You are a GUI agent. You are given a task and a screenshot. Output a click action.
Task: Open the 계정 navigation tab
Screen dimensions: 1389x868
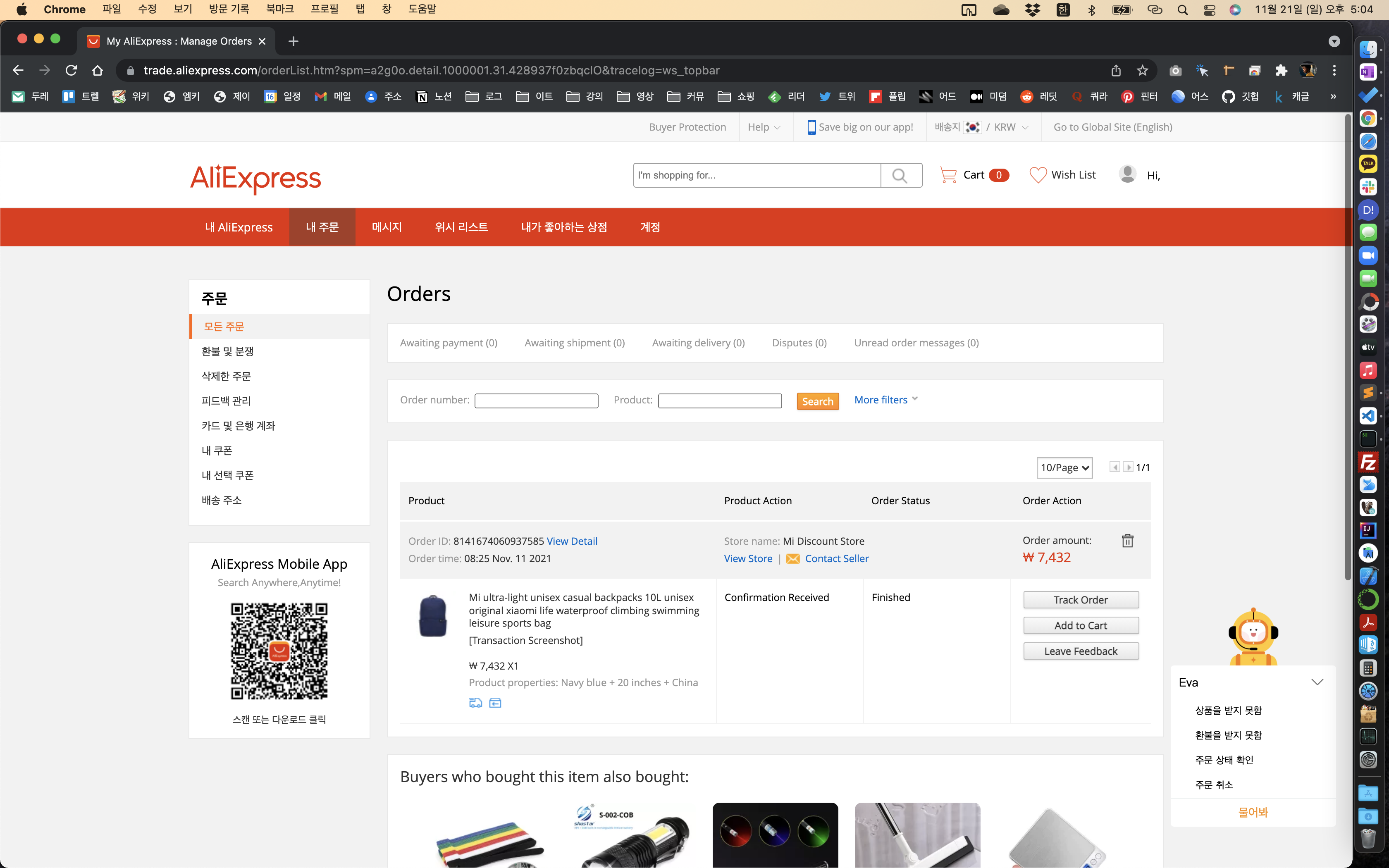[650, 227]
